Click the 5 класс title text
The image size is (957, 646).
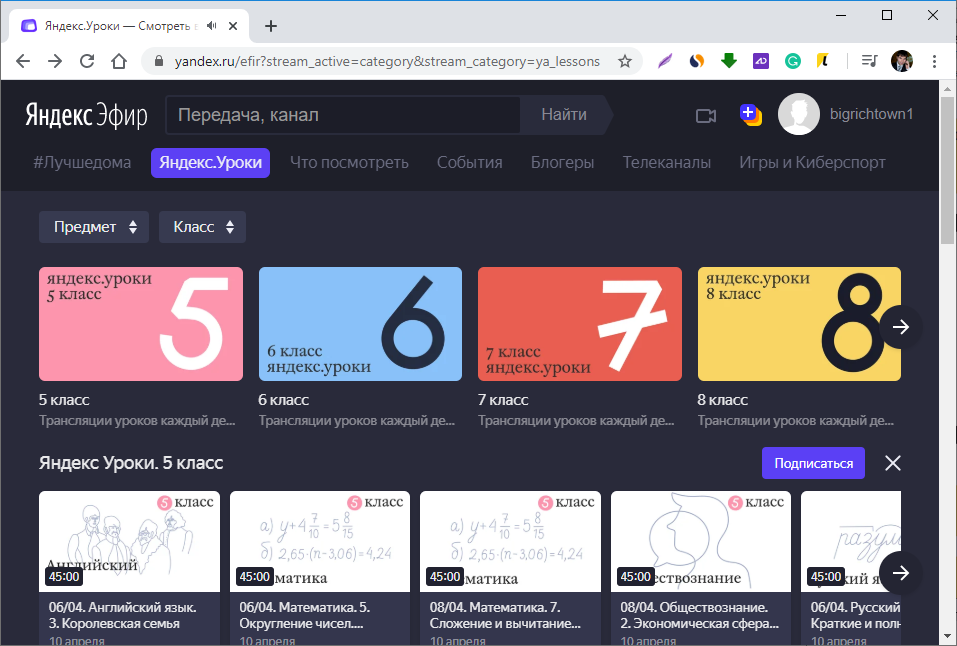pos(64,400)
